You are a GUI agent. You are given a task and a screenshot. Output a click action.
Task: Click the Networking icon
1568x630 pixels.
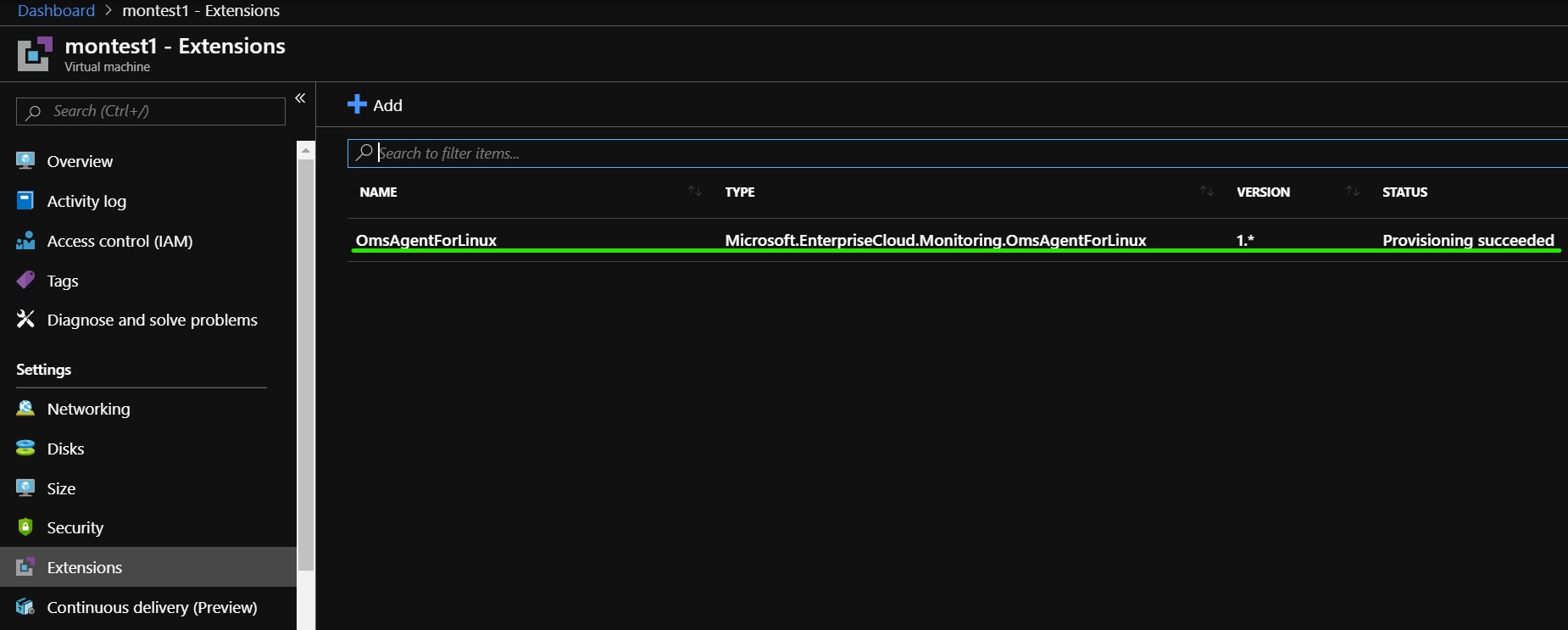25,408
